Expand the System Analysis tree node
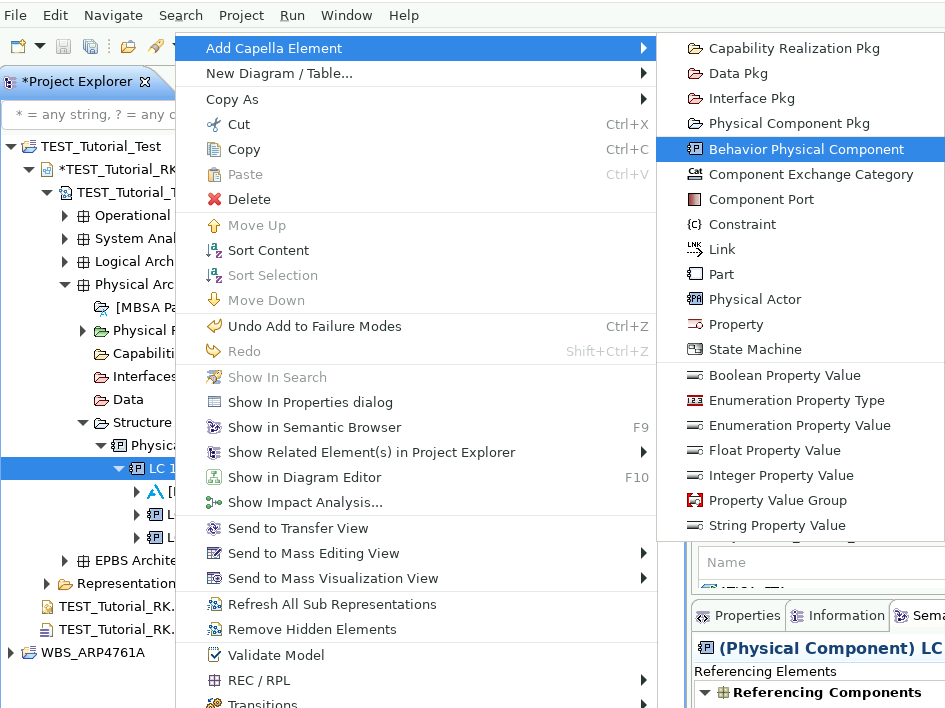The image size is (945, 708). click(x=65, y=239)
